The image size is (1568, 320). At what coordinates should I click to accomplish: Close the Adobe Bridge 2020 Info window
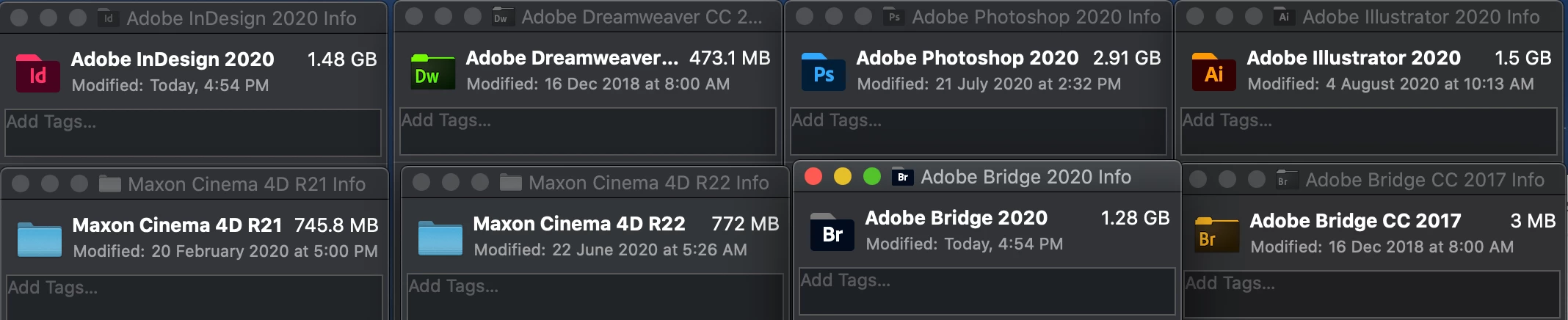click(813, 177)
